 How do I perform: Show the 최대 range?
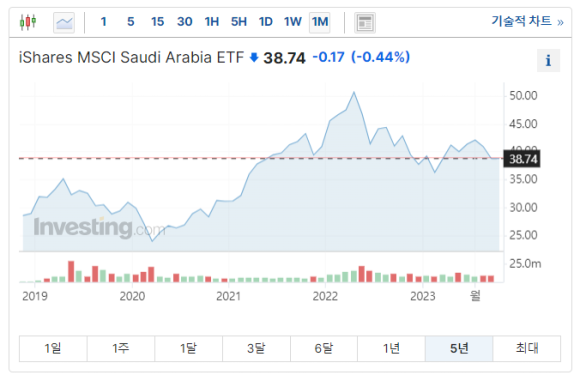(x=527, y=348)
